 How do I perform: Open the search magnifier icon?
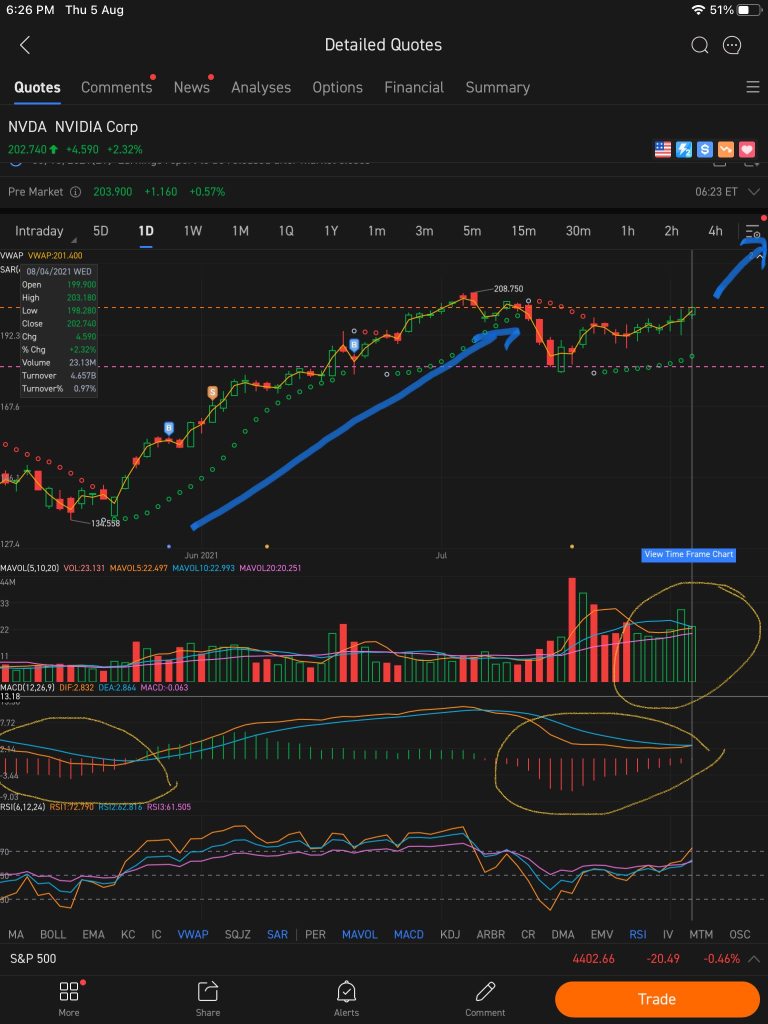click(699, 45)
